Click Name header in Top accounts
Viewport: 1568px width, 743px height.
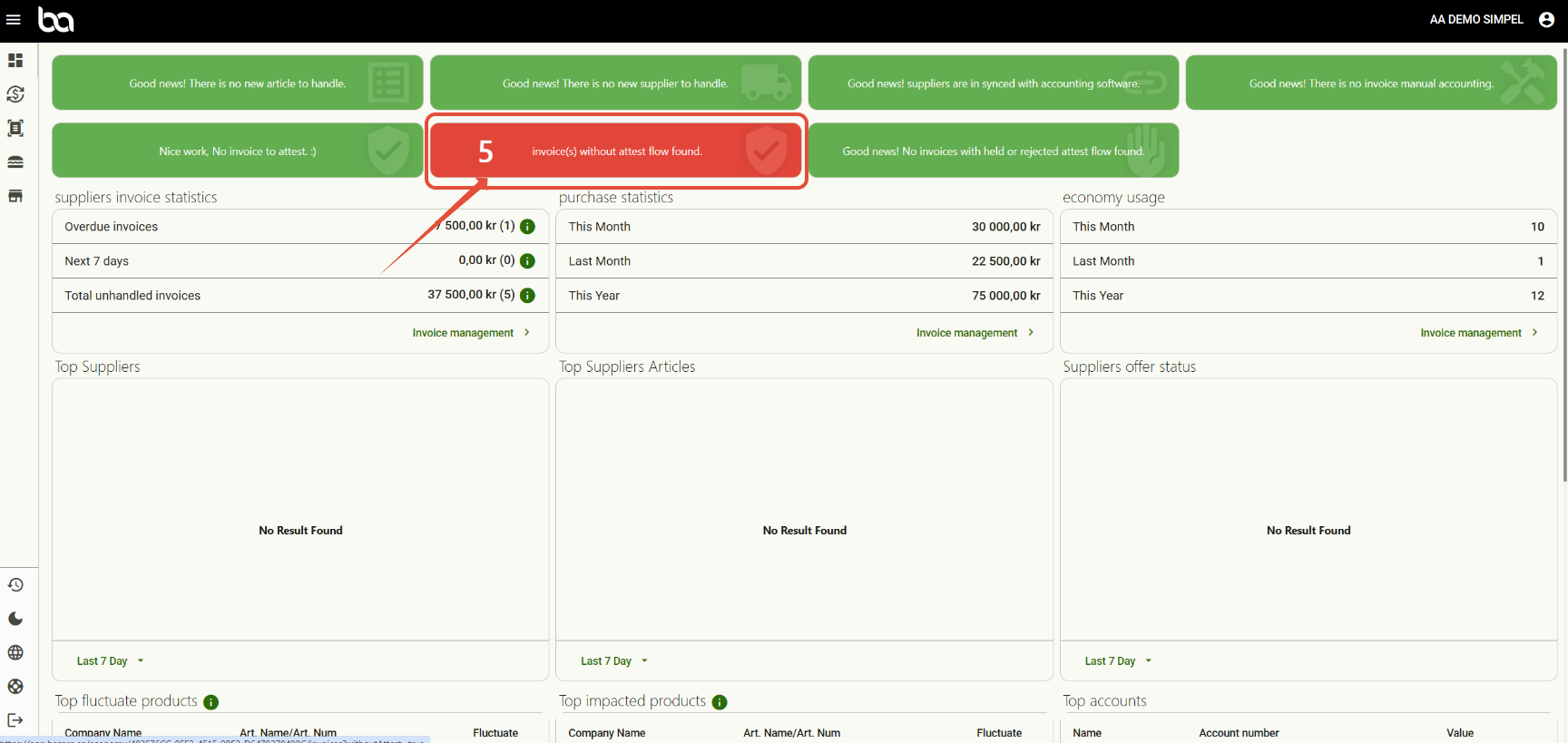pos(1087,733)
